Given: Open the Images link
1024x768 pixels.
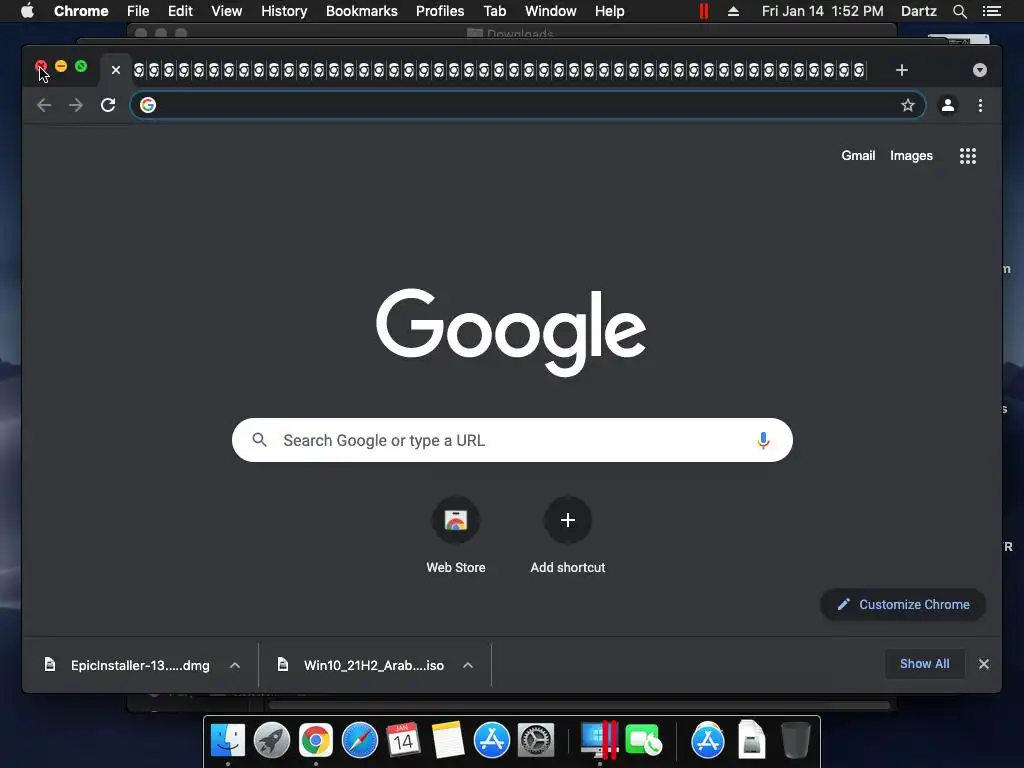Looking at the screenshot, I should coord(911,155).
